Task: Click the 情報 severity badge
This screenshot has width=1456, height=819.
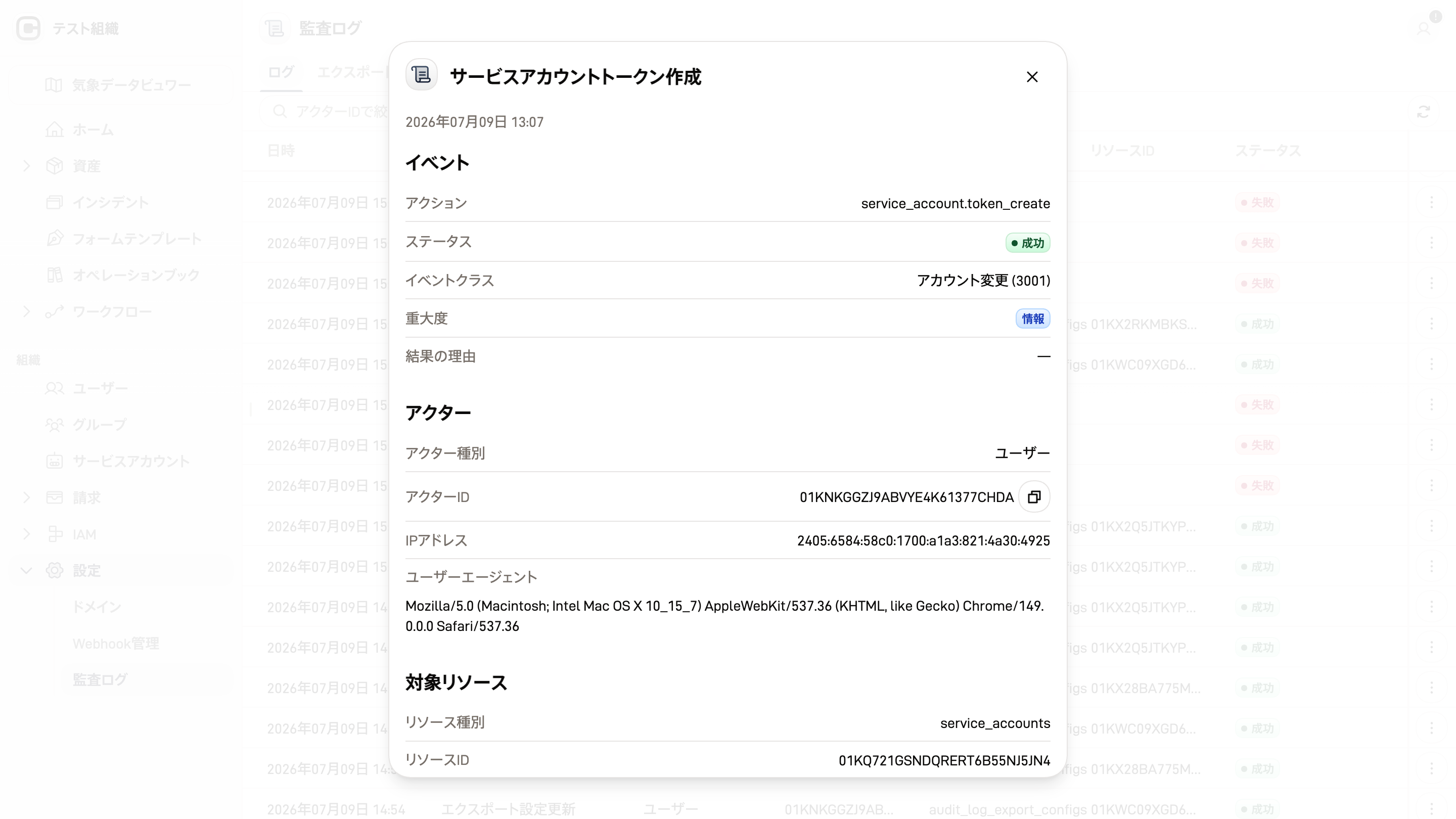Action: pos(1033,319)
